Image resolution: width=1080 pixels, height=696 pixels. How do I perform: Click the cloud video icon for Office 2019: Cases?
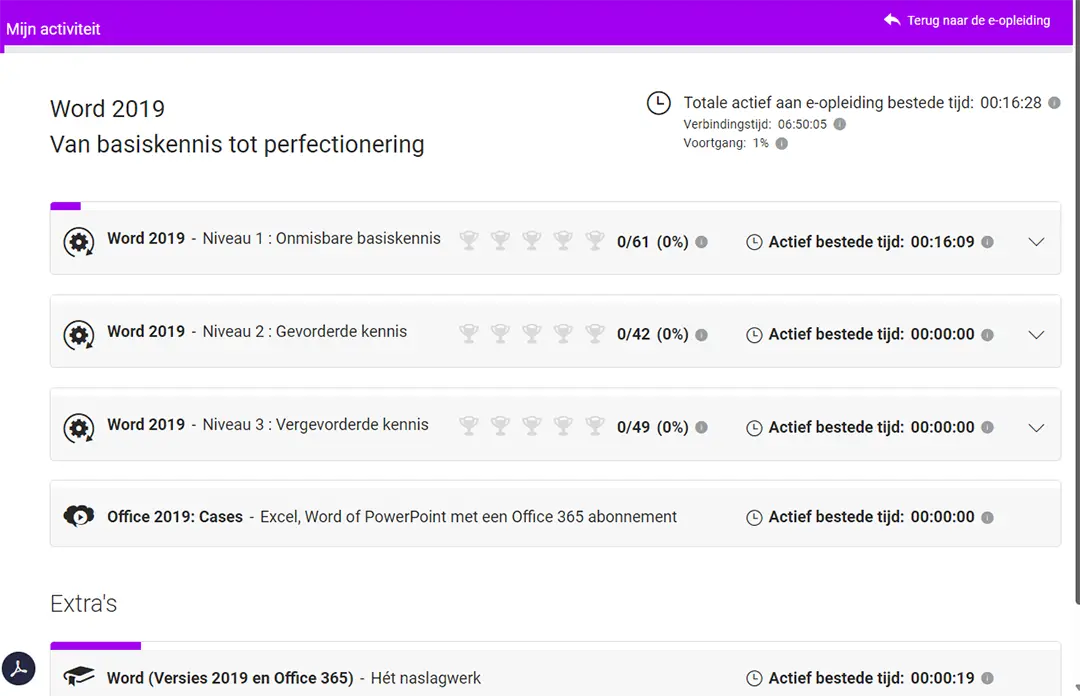tap(79, 515)
